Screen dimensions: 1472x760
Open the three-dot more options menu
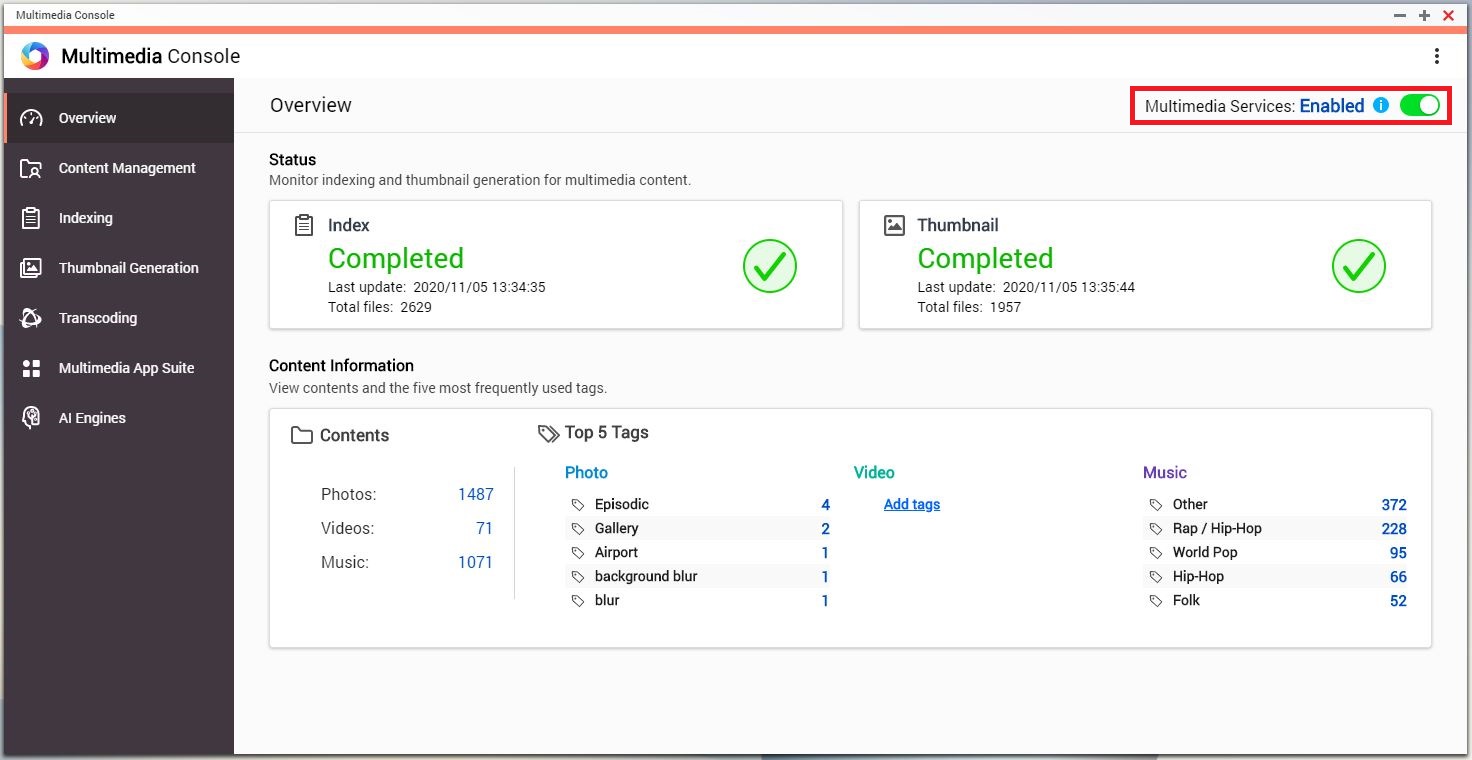point(1437,56)
